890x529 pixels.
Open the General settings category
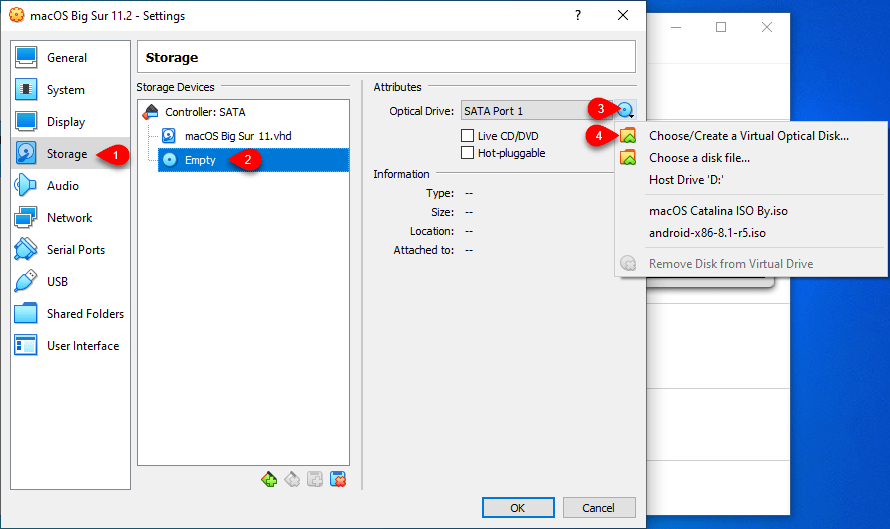tap(70, 58)
